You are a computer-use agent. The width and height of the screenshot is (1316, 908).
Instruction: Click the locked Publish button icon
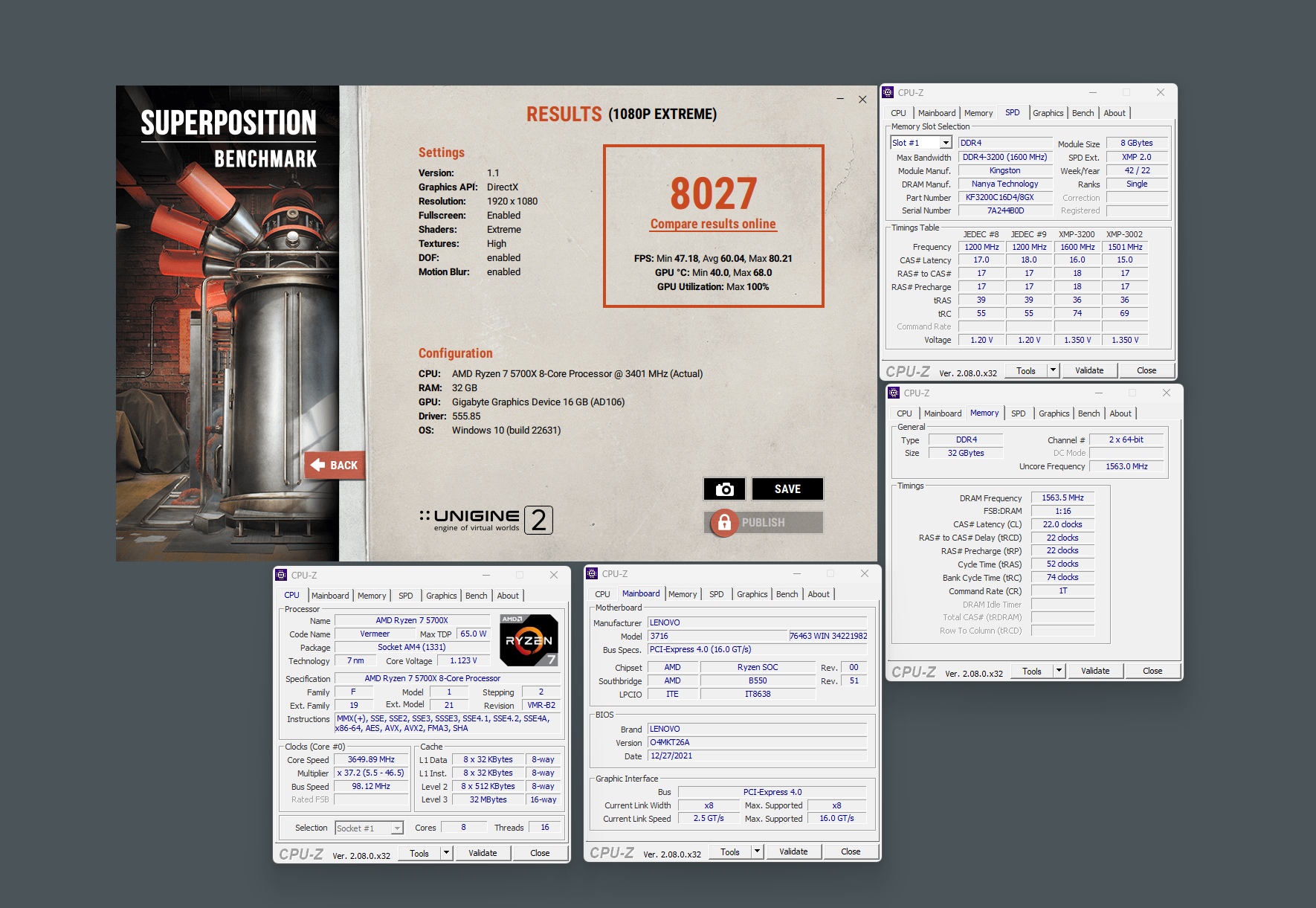coord(724,523)
